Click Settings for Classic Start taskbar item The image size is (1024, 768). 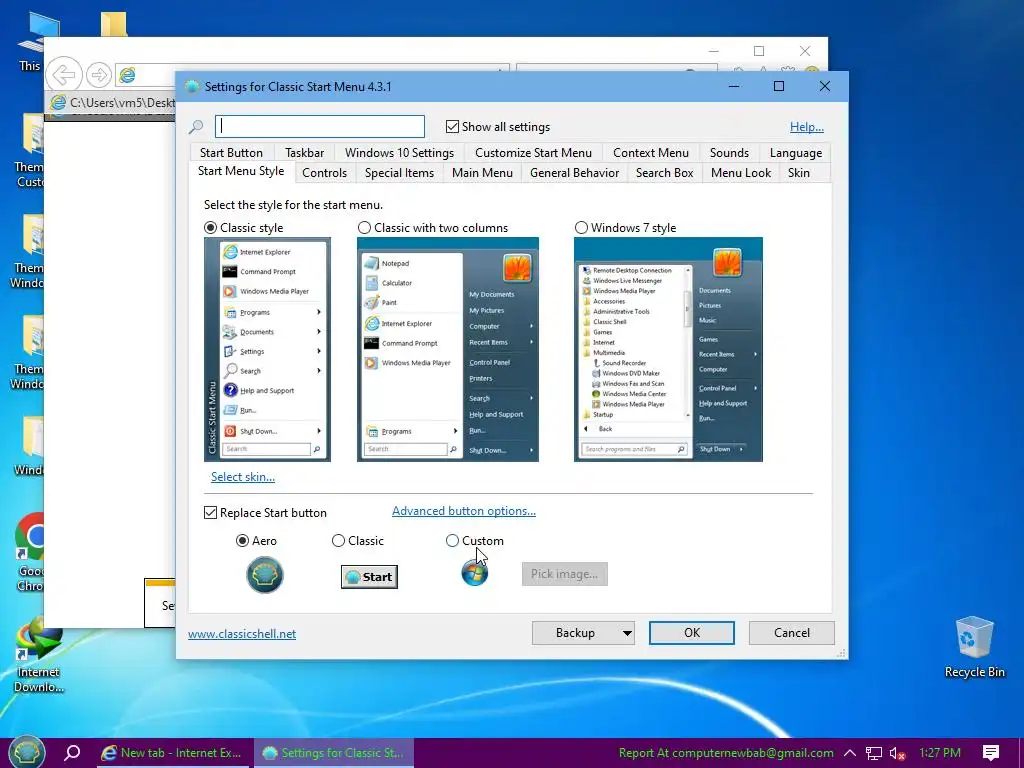point(334,752)
